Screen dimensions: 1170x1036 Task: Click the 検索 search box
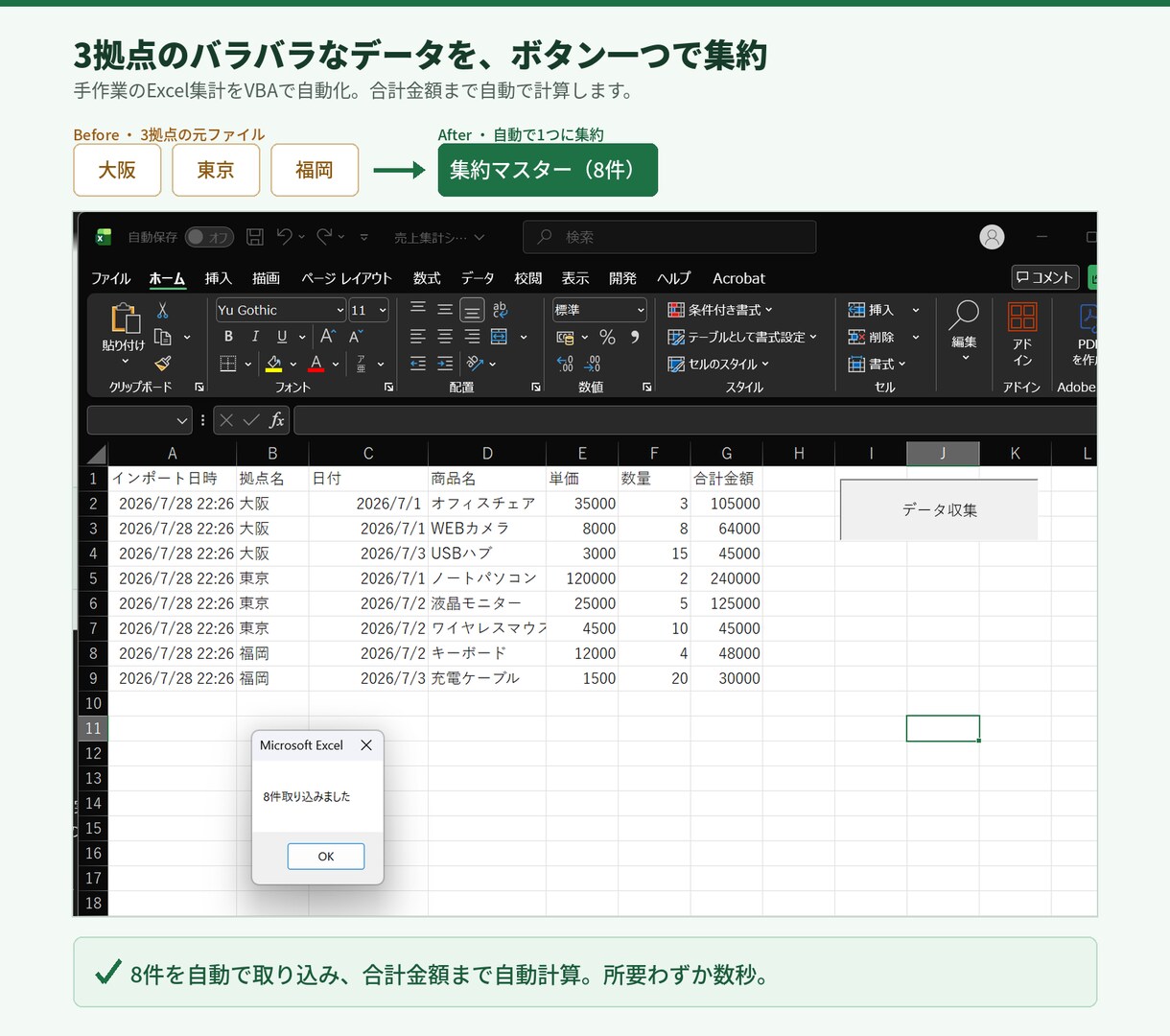pos(669,237)
